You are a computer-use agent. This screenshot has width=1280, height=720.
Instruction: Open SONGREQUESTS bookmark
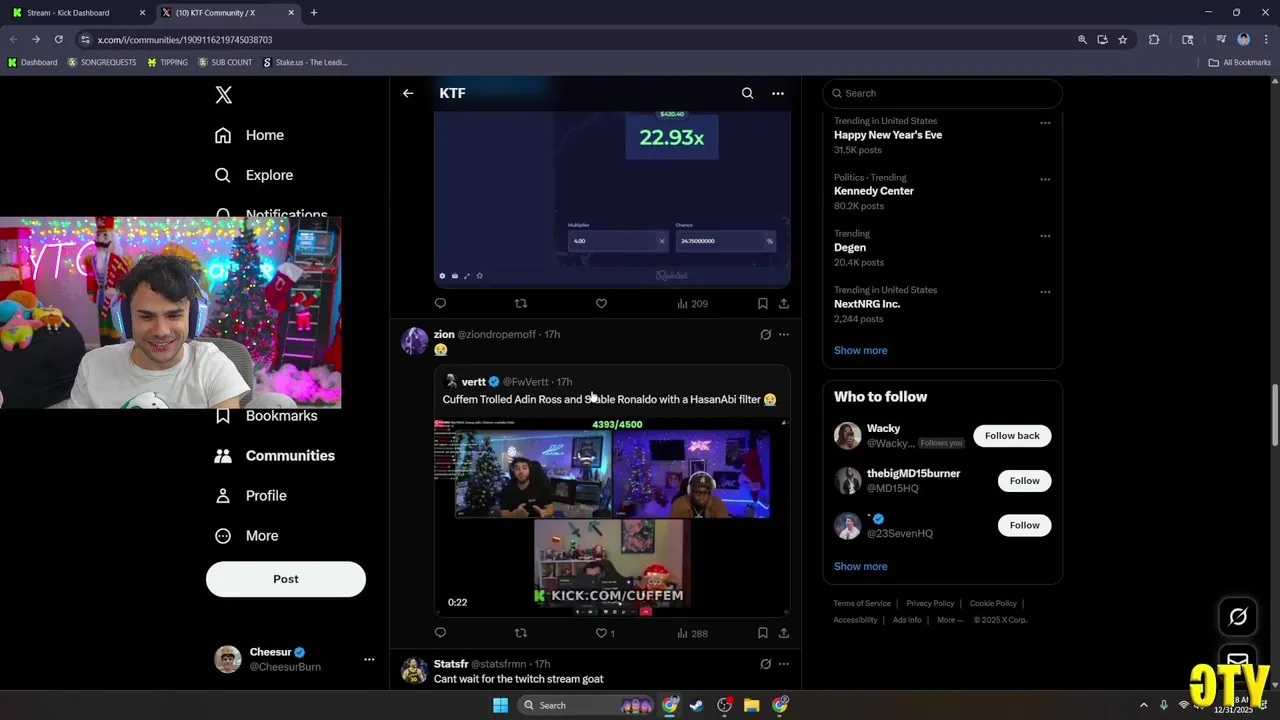(101, 62)
